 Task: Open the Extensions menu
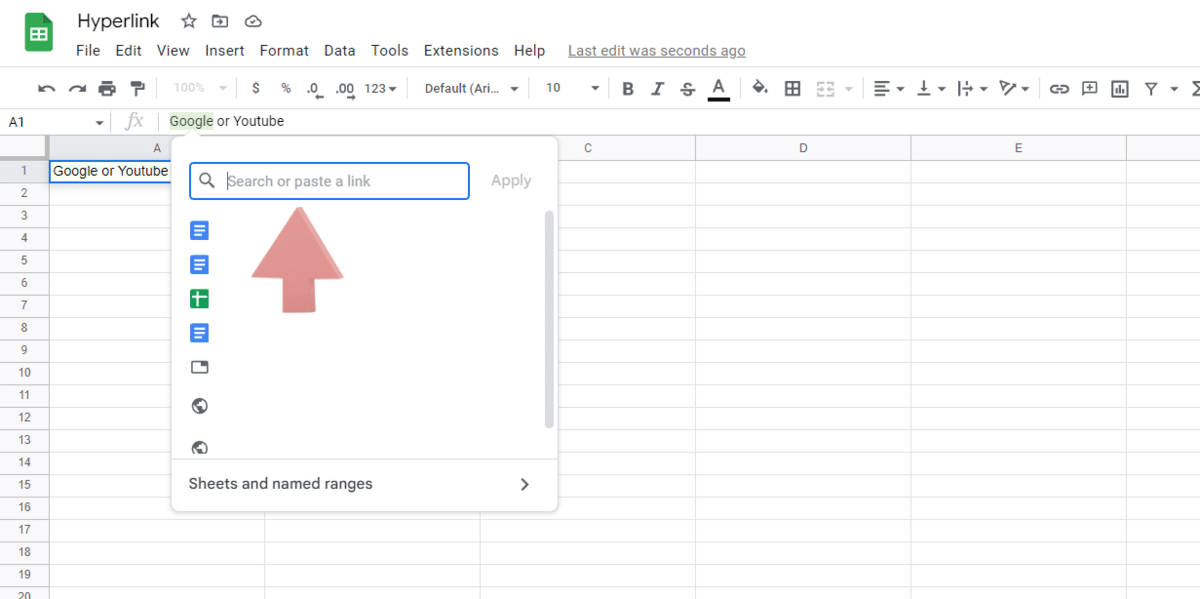[460, 50]
